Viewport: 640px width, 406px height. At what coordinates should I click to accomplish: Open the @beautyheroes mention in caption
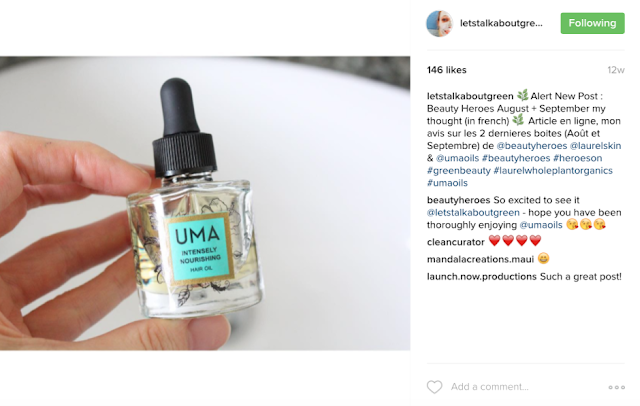click(x=531, y=146)
